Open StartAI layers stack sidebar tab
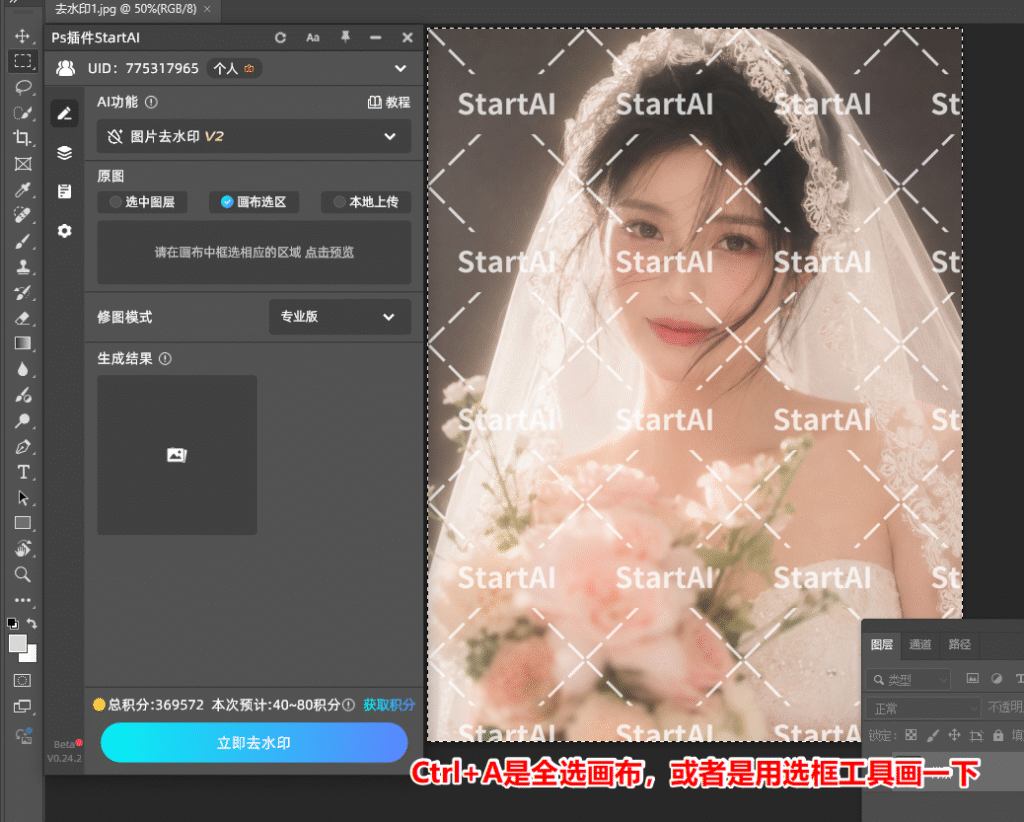The image size is (1024, 822). point(65,153)
